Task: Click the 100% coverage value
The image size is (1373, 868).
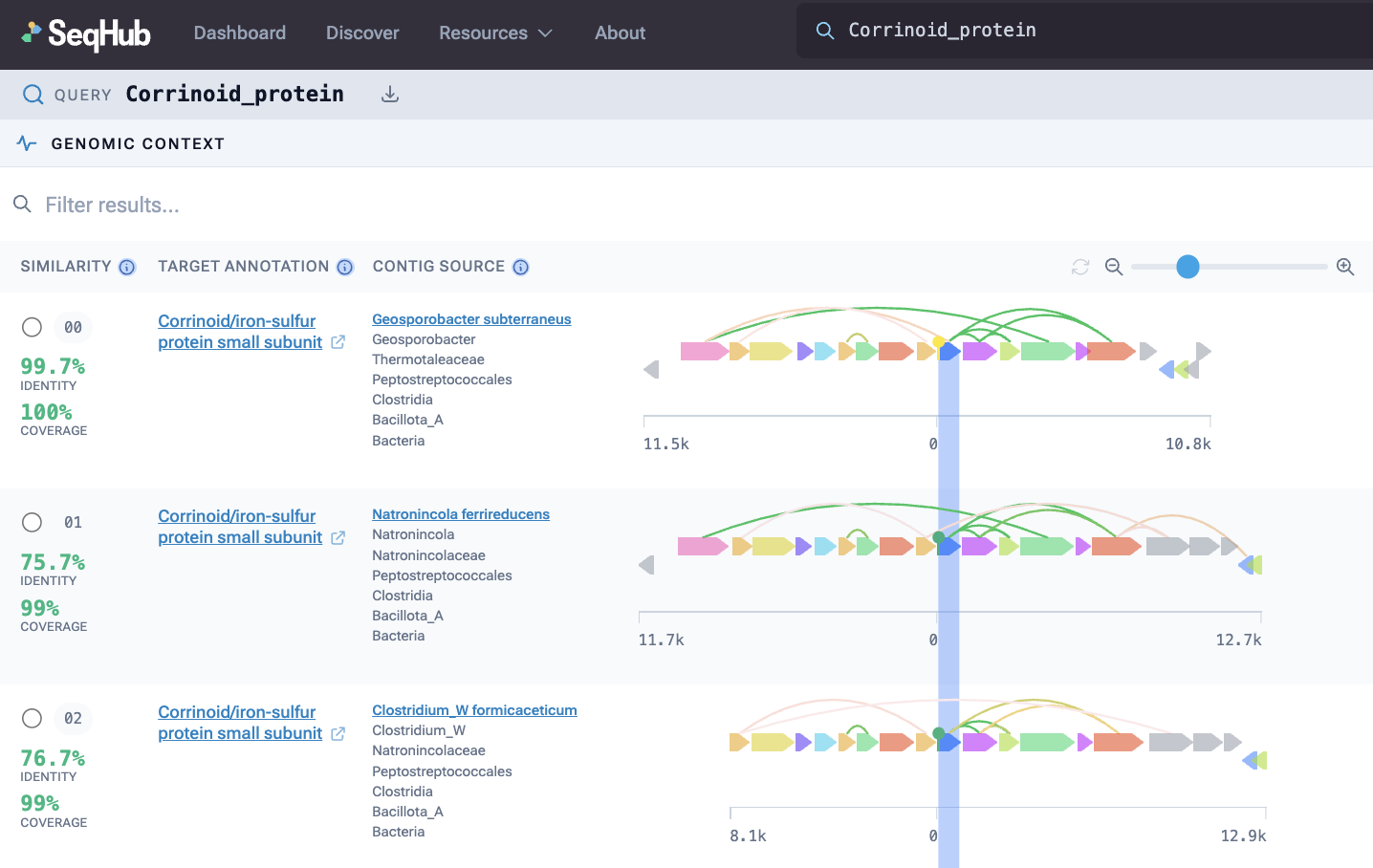Action: click(46, 412)
